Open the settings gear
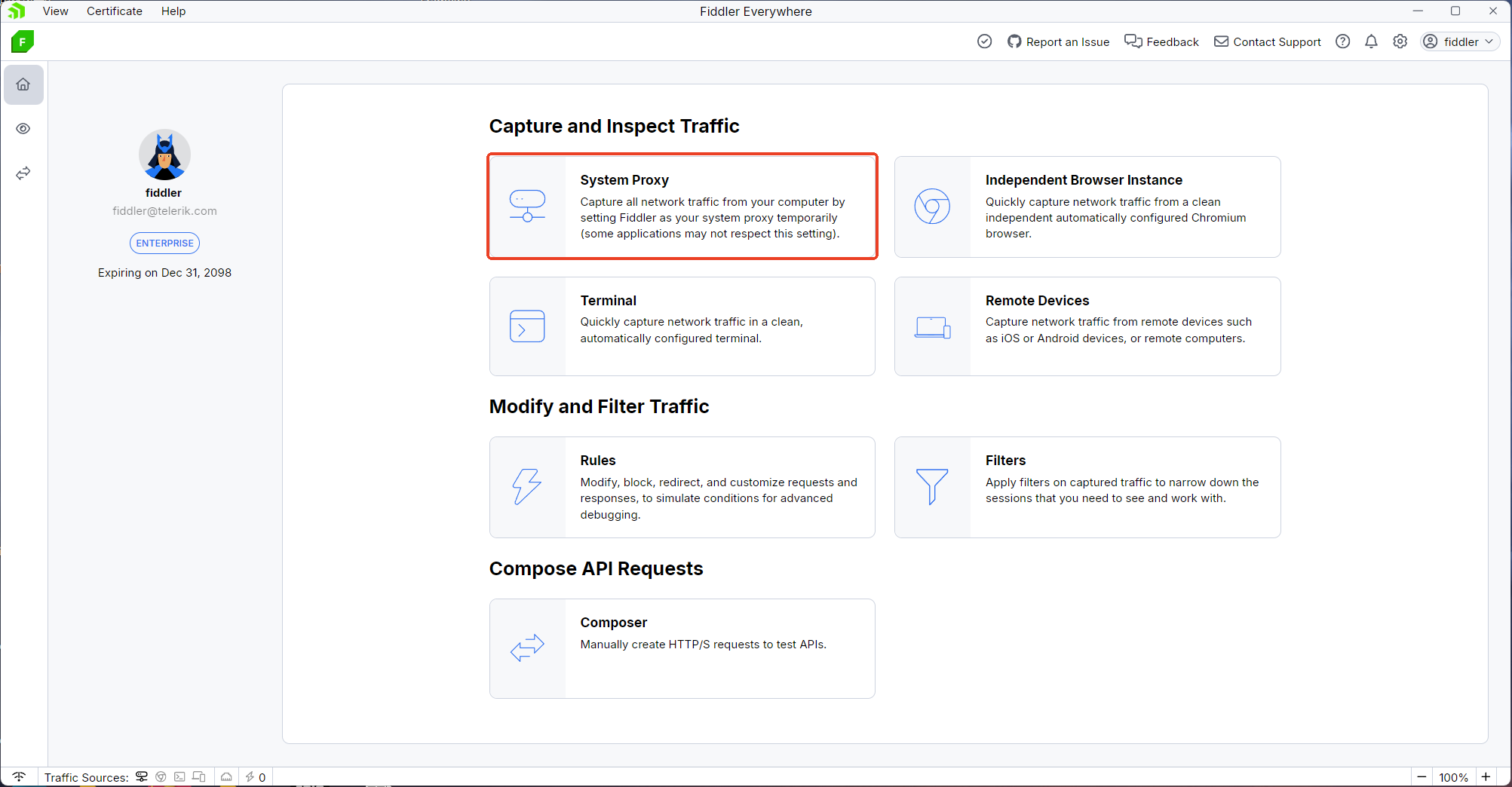Screen dimensions: 1512x787 click(1400, 41)
